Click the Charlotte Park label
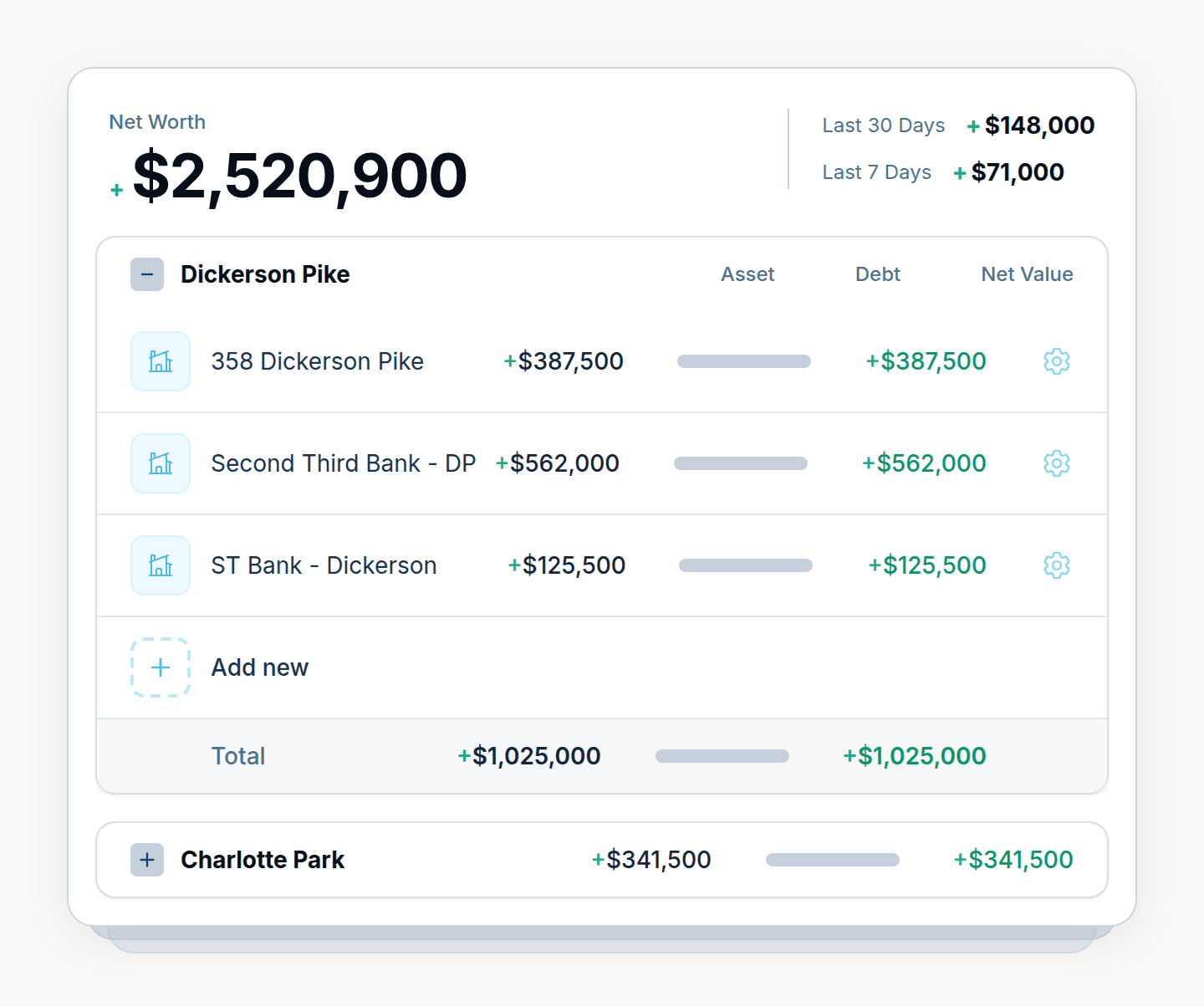1204x1007 pixels. tap(263, 860)
